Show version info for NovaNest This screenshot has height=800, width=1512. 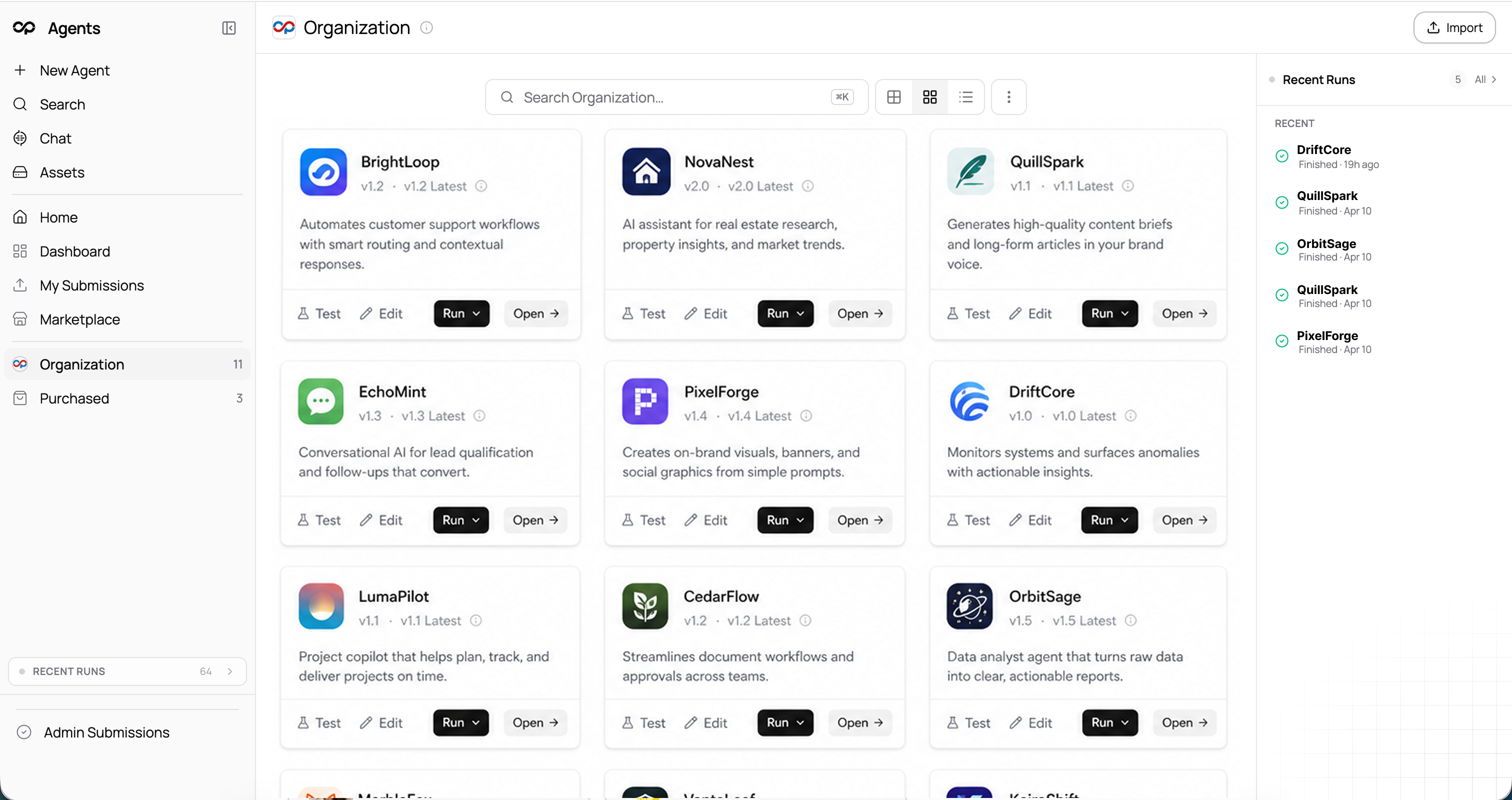point(808,186)
